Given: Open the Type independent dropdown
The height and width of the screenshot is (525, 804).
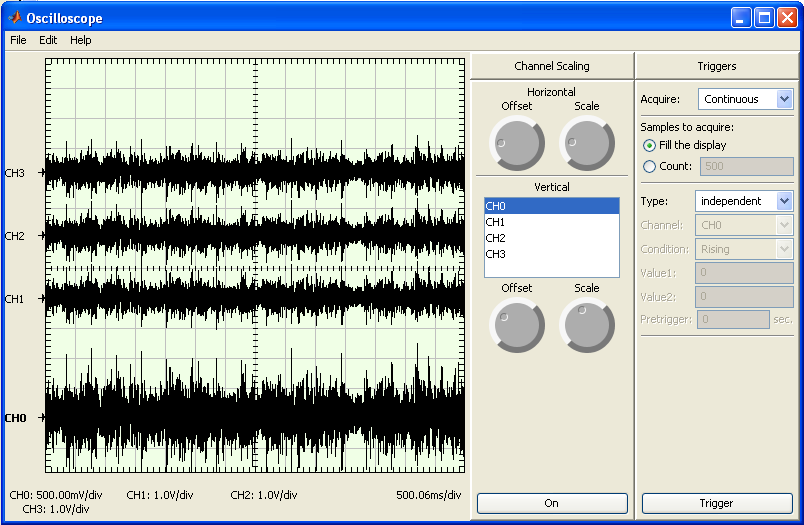Looking at the screenshot, I should 744,201.
